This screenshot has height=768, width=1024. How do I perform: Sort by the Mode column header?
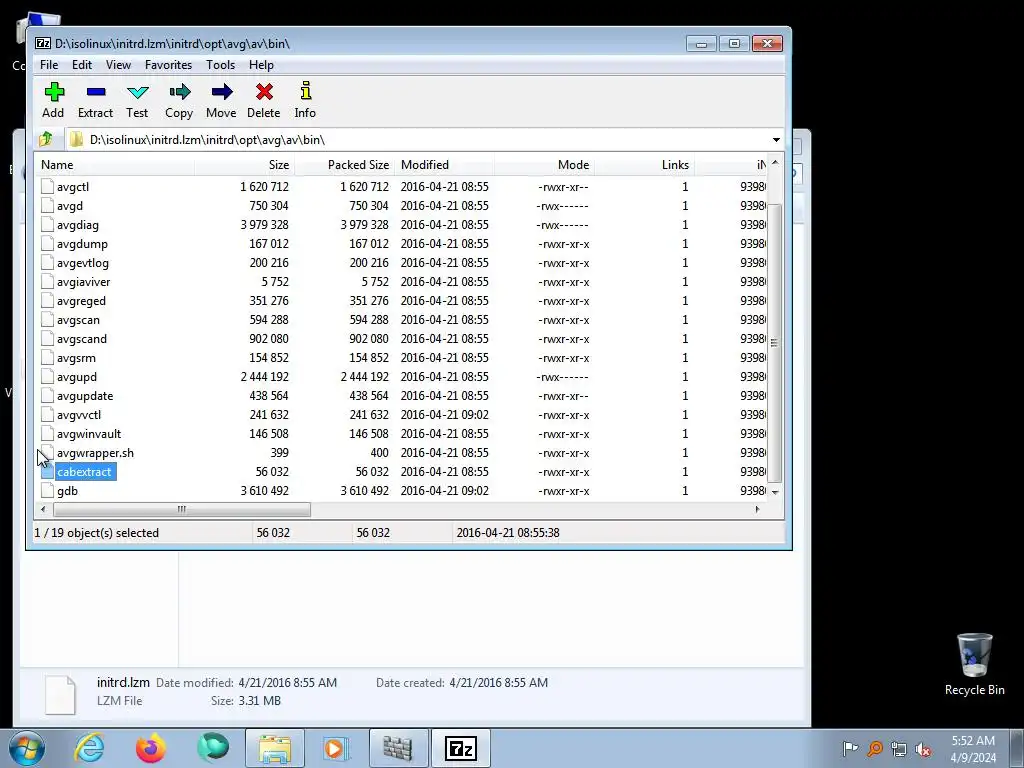point(544,165)
